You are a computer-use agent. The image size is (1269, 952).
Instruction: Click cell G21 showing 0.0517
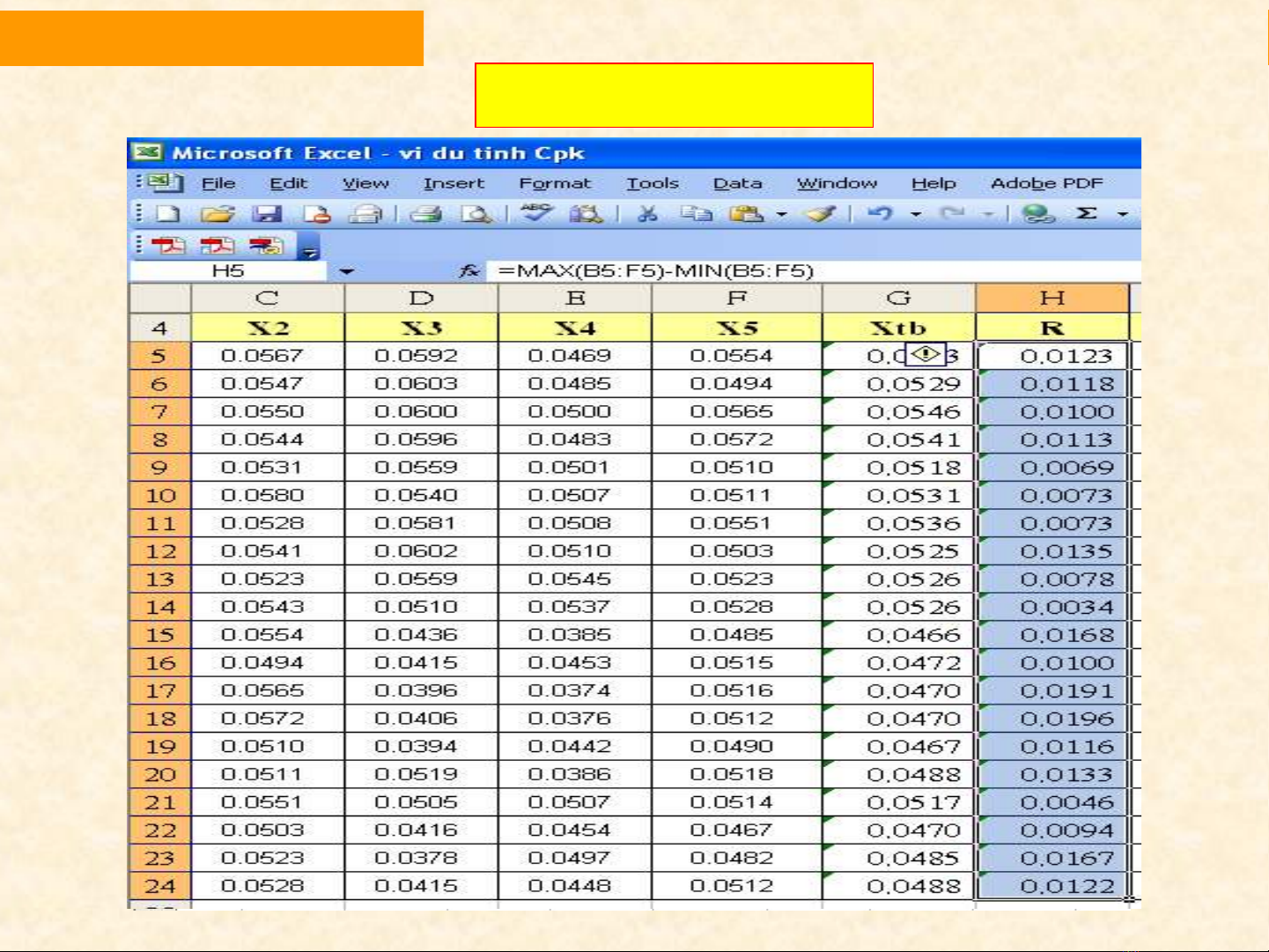(899, 802)
